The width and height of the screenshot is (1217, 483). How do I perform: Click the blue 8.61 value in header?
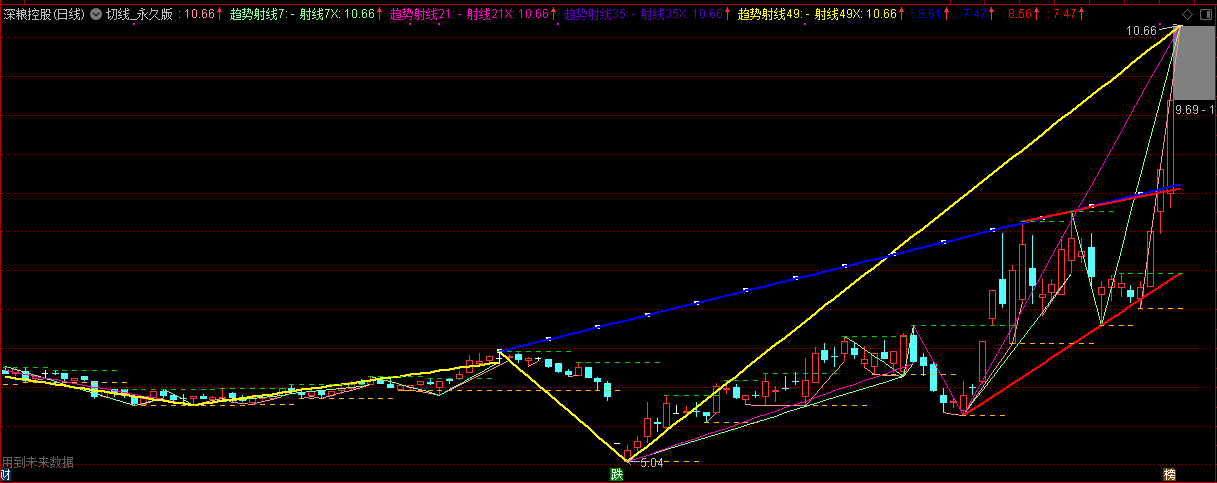pyautogui.click(x=929, y=14)
